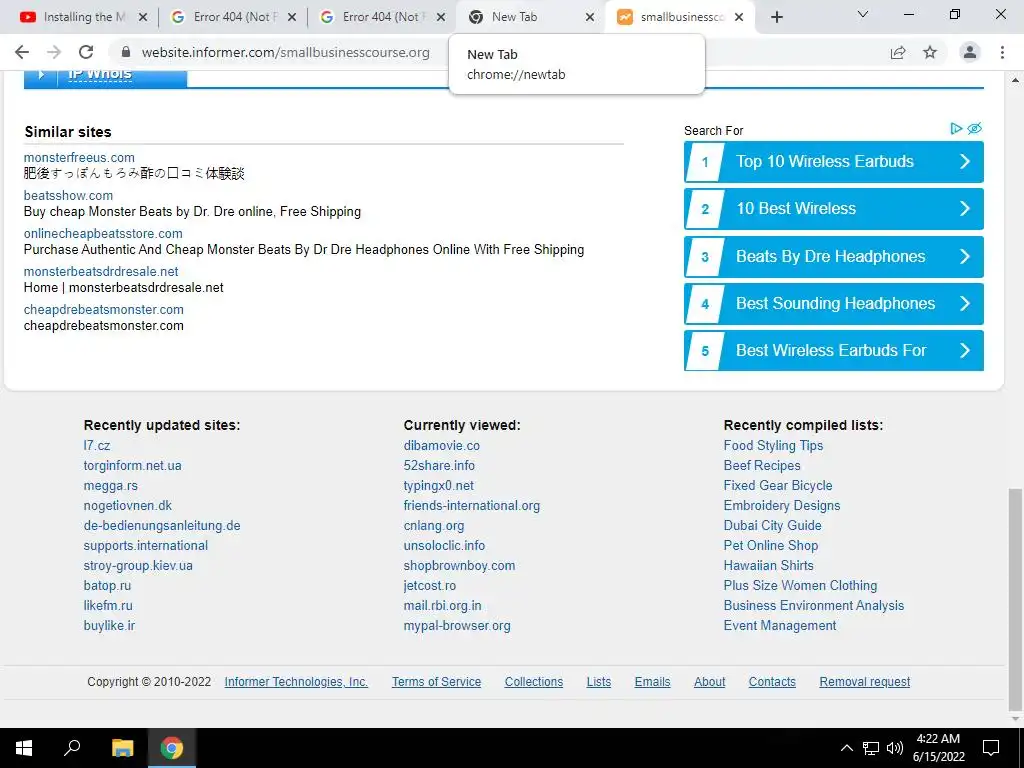Click the AdChoices triangle icon
The height and width of the screenshot is (768, 1024).
(x=956, y=129)
